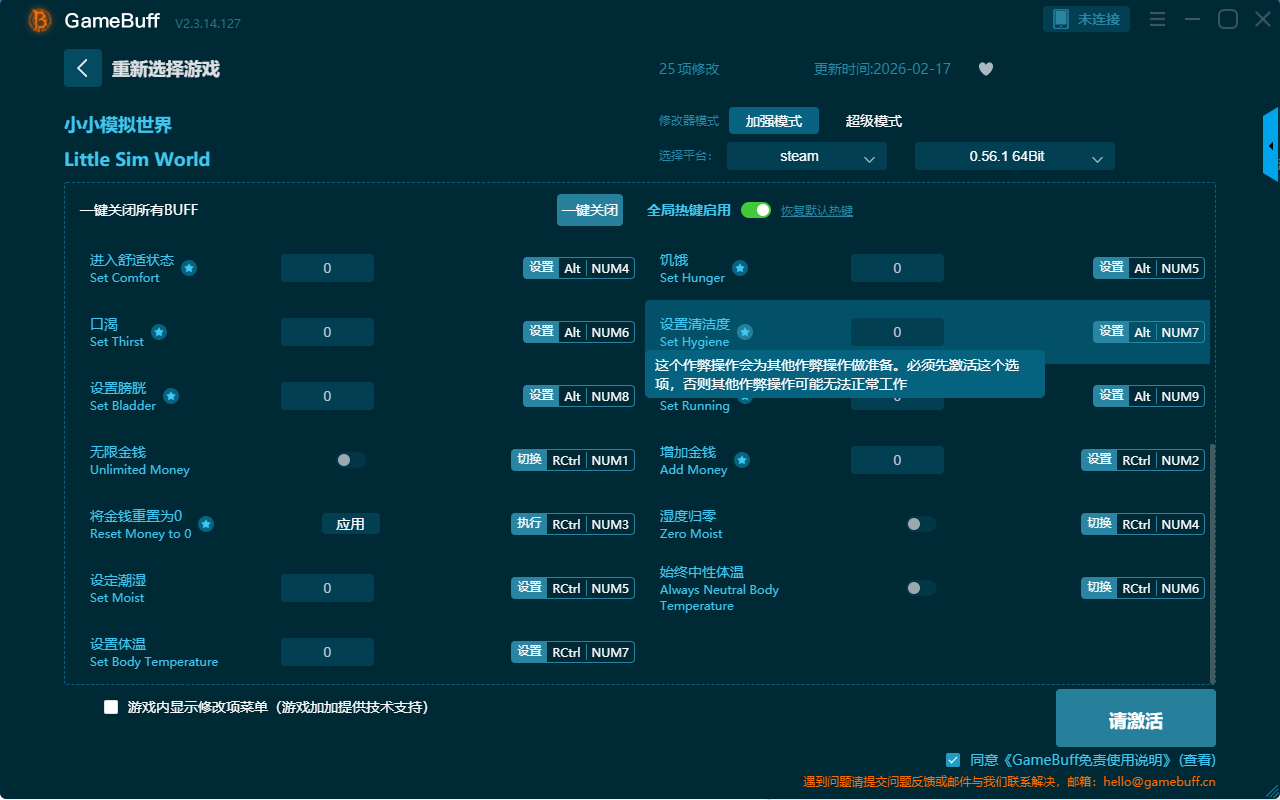Switch to the 超级模式 mode tab
The height and width of the screenshot is (800, 1280).
(x=873, y=121)
